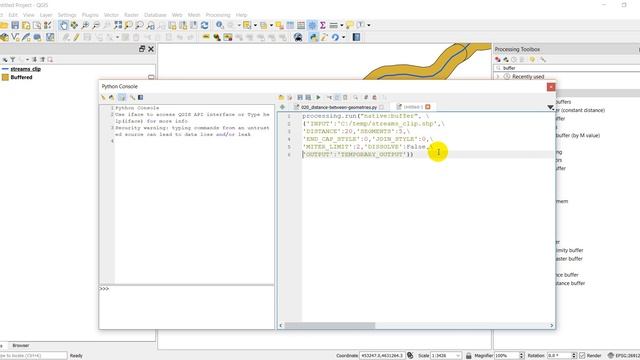
Task: Open the Plugins menu
Action: [90, 15]
